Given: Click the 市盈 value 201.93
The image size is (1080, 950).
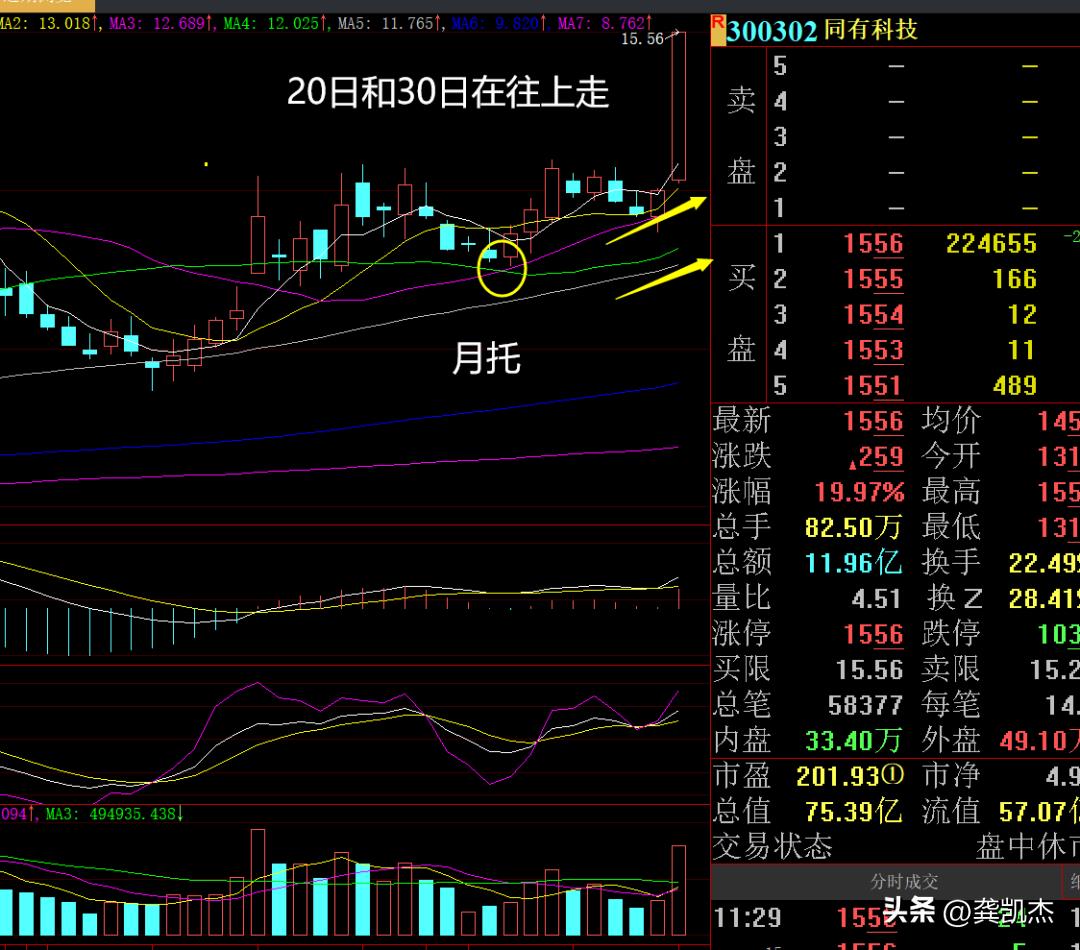Looking at the screenshot, I should (838, 776).
